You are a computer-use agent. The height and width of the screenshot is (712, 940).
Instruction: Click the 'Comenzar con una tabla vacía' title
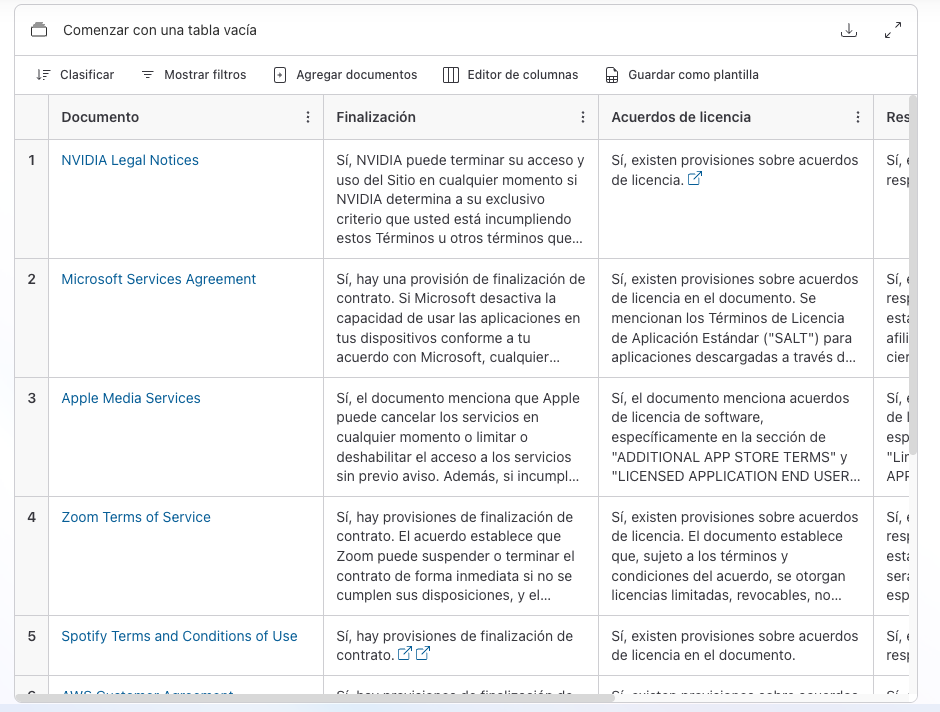click(x=160, y=30)
